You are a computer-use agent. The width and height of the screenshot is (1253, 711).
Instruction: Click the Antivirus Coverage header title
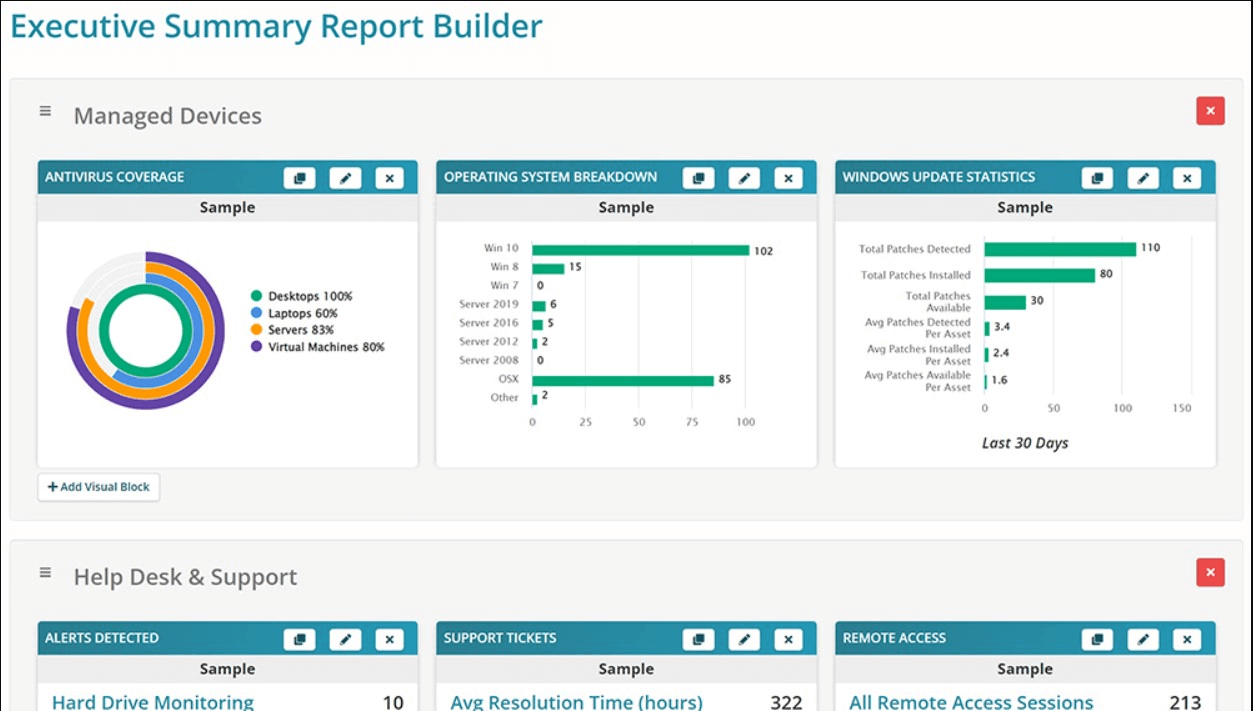click(115, 177)
